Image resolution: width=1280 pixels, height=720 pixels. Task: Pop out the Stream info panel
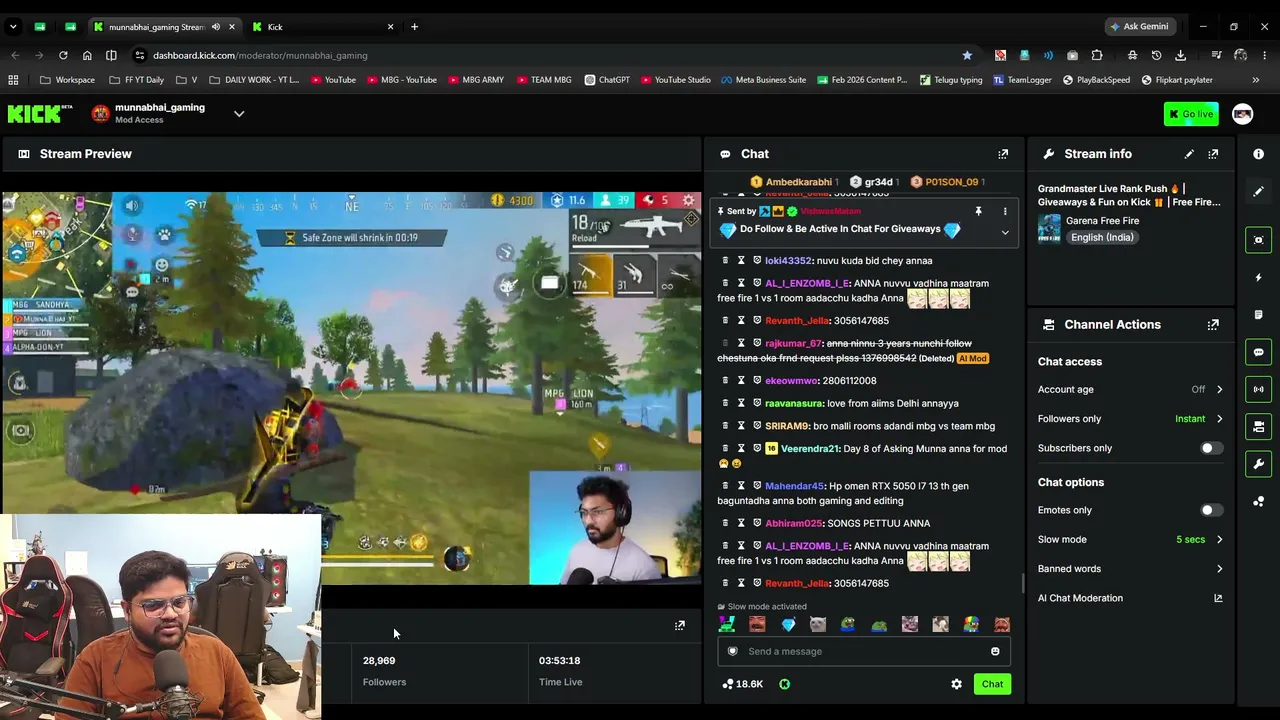point(1213,154)
